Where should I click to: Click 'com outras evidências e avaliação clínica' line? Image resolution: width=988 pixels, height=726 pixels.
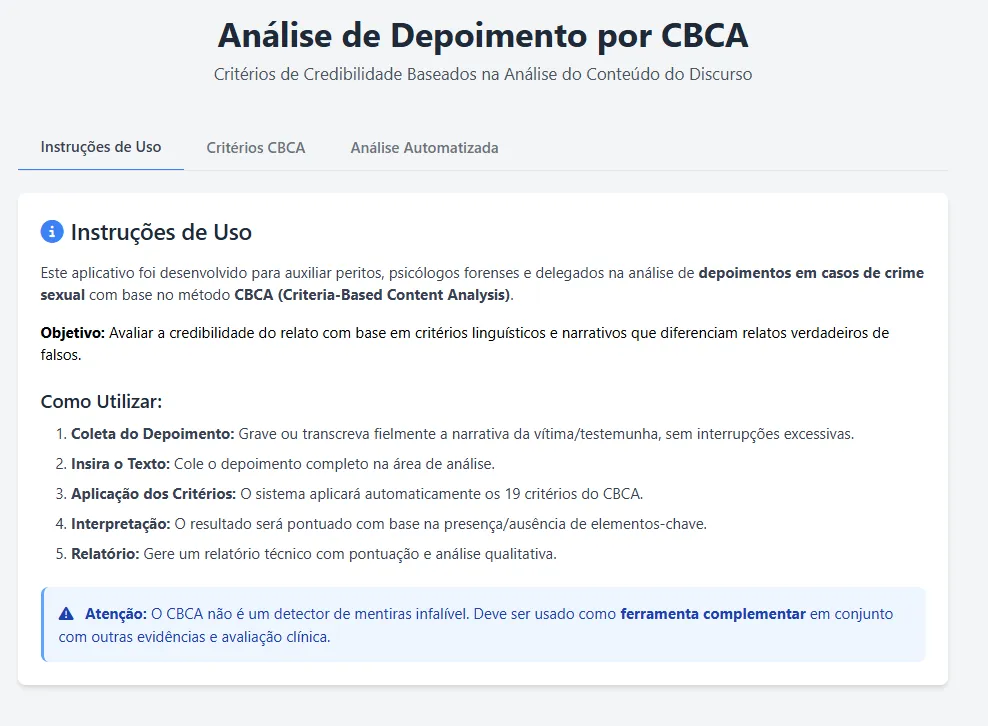(194, 636)
